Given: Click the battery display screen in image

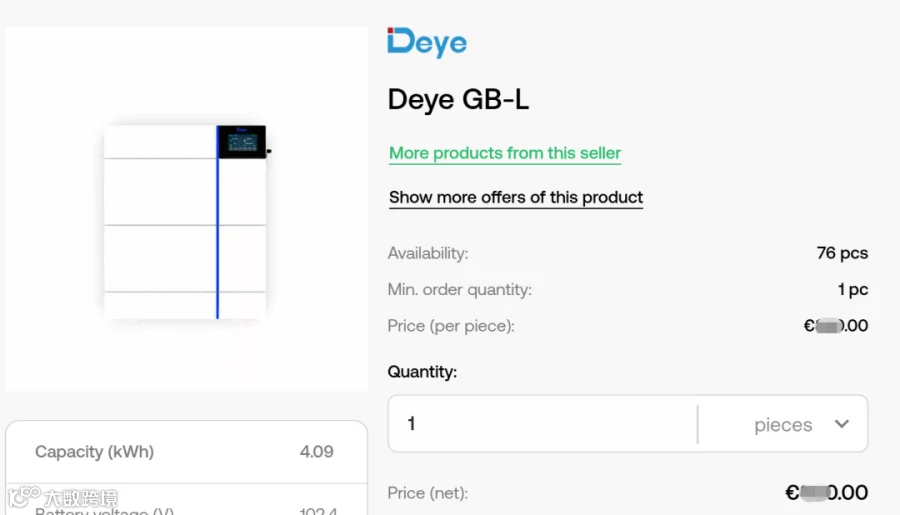Looking at the screenshot, I should 242,142.
